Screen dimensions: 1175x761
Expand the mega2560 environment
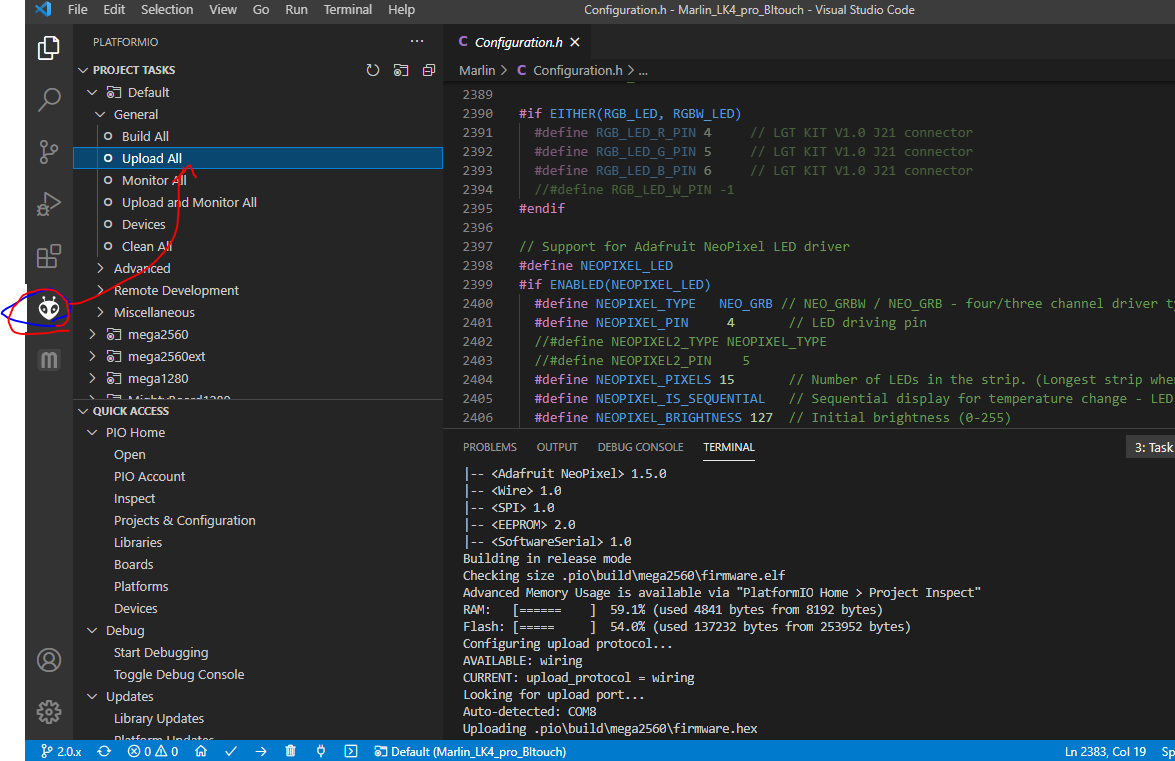(92, 334)
